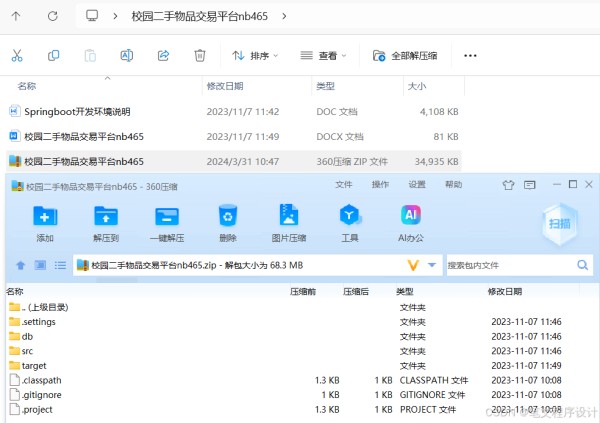Select Springboot开发环境说明 DOC file

click(233, 112)
